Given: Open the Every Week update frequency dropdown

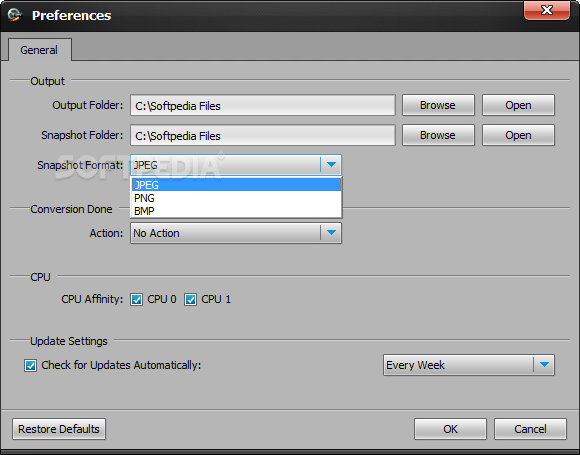Looking at the screenshot, I should point(469,365).
